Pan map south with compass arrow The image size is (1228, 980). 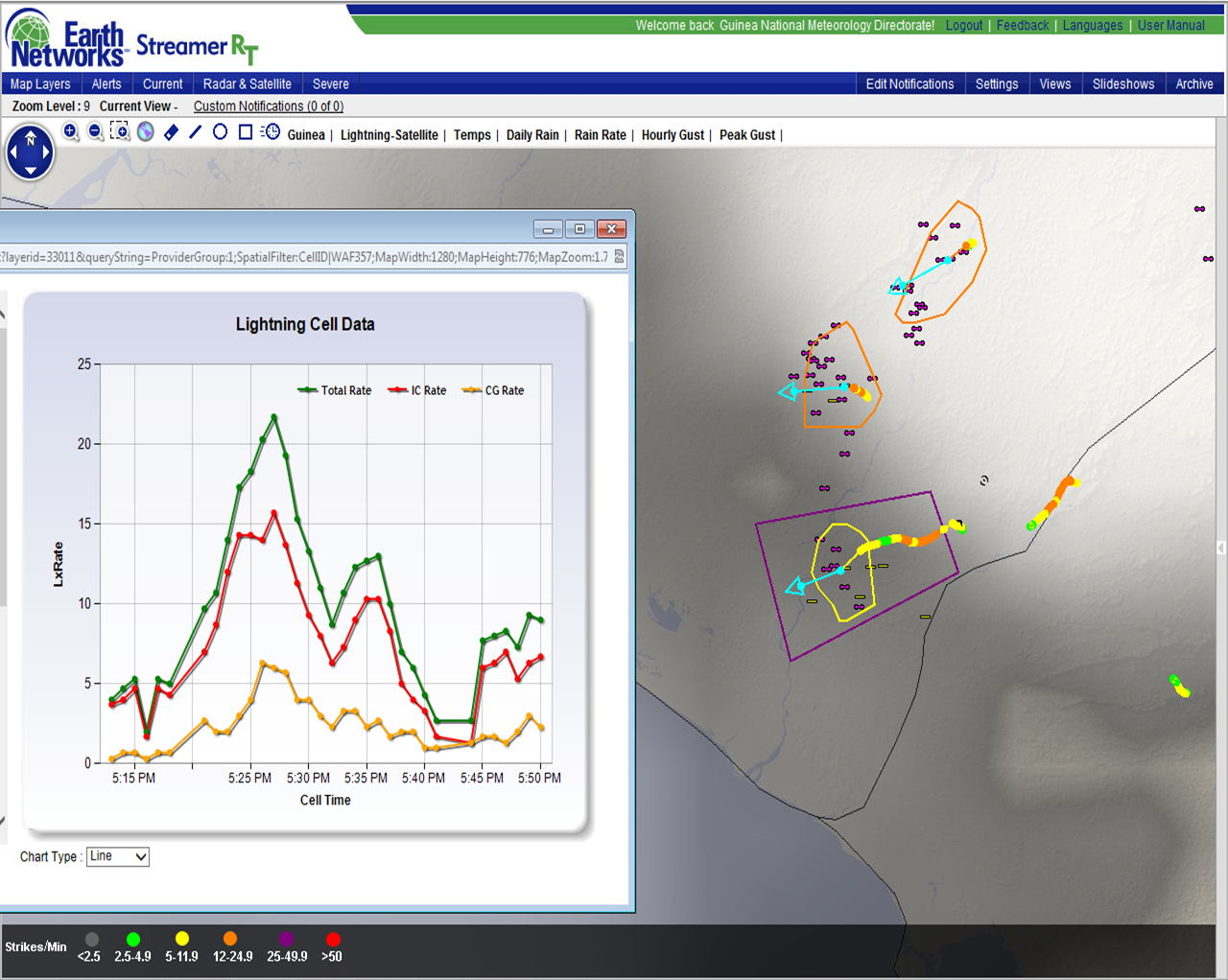point(31,170)
